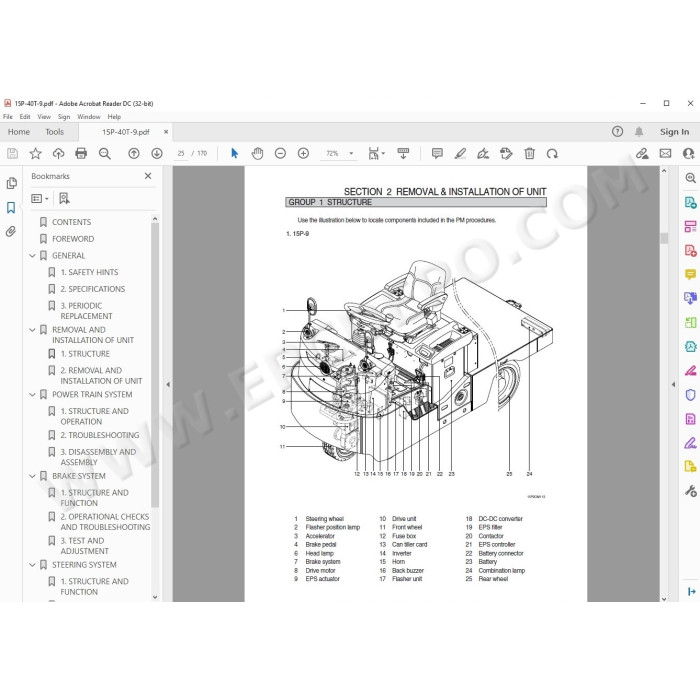Jump to 1. SAFETY HINTS bookmark

click(x=89, y=272)
